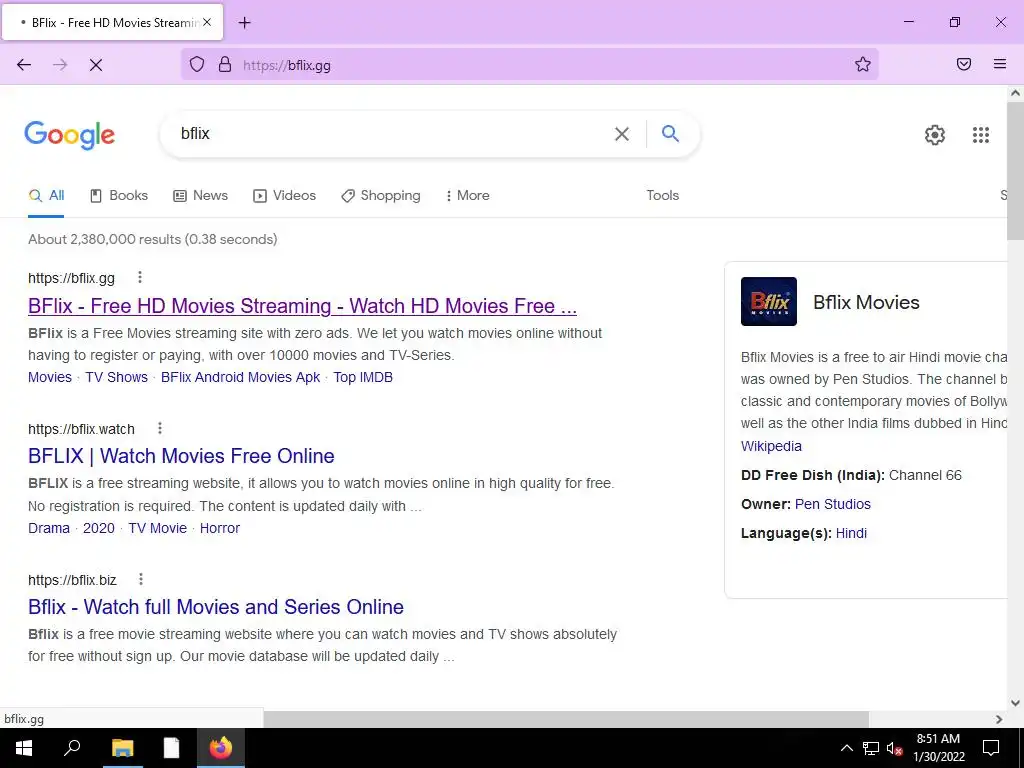This screenshot has width=1024, height=768.
Task: Open the Horror sitelink
Action: tap(219, 528)
